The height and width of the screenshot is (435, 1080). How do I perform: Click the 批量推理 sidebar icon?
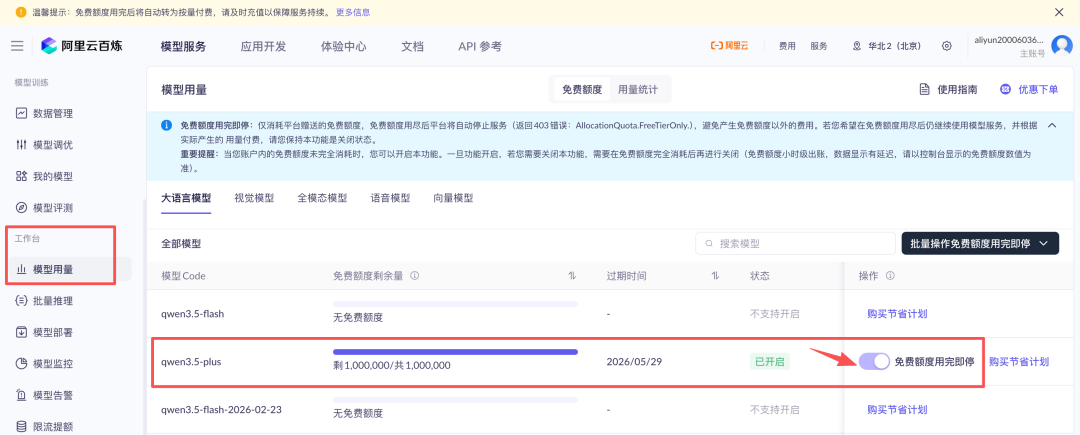(21, 301)
